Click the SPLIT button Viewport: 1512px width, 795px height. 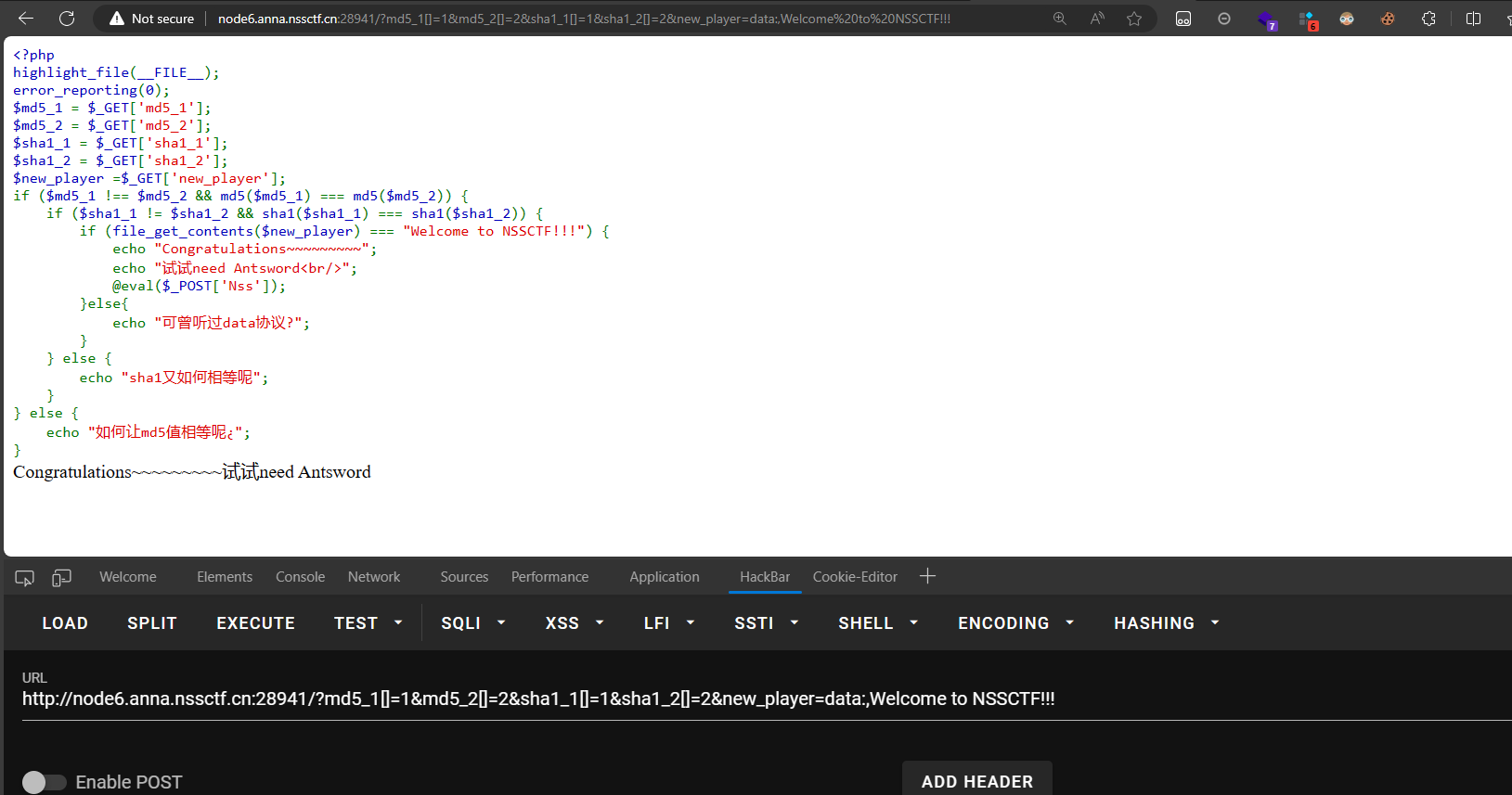(x=152, y=623)
